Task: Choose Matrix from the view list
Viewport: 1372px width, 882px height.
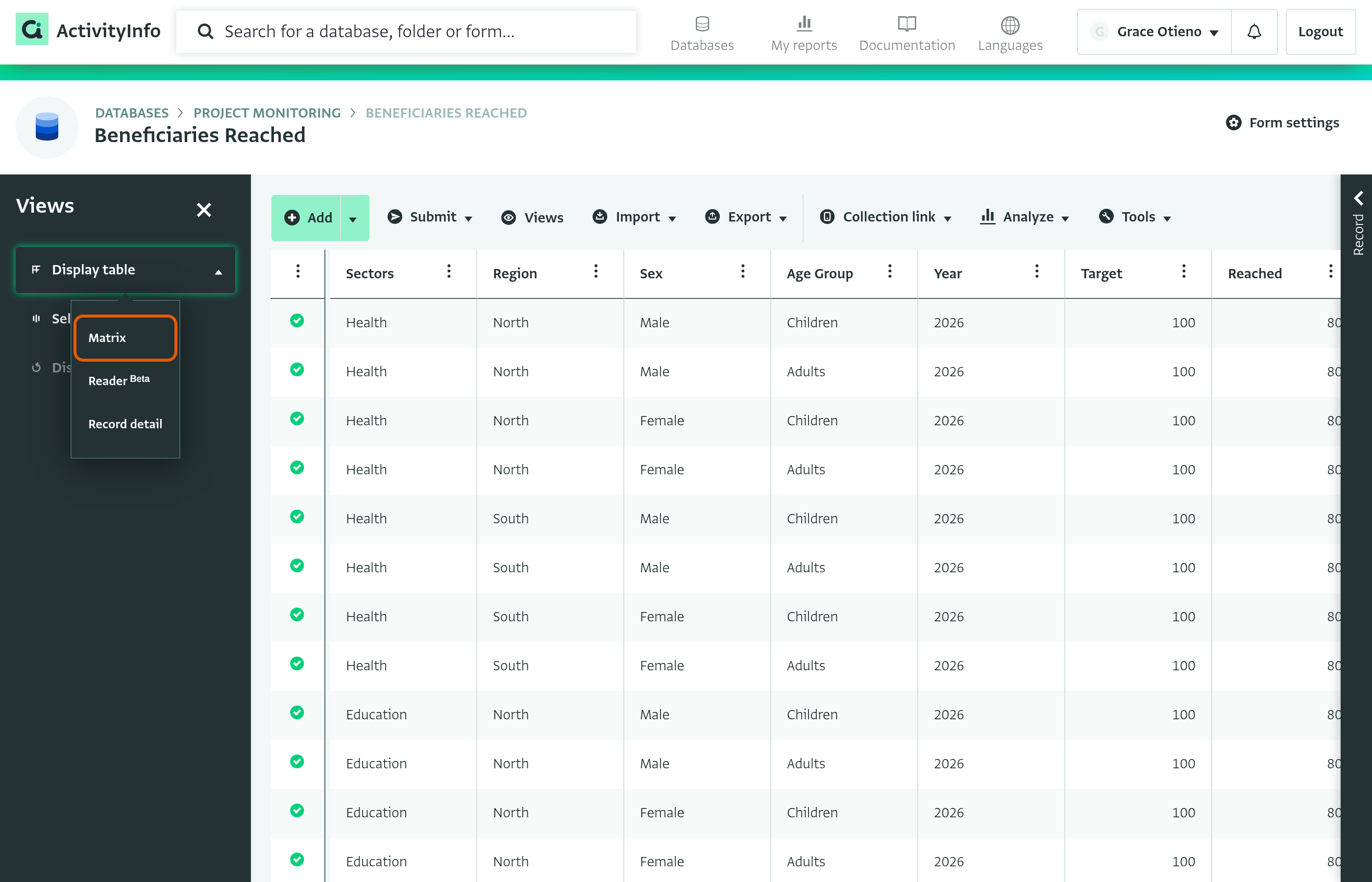Action: (125, 338)
